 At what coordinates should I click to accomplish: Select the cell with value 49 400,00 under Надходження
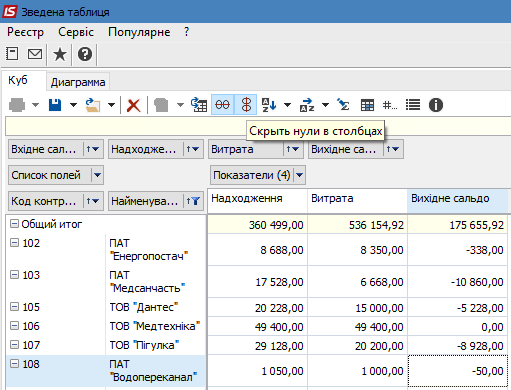point(257,327)
